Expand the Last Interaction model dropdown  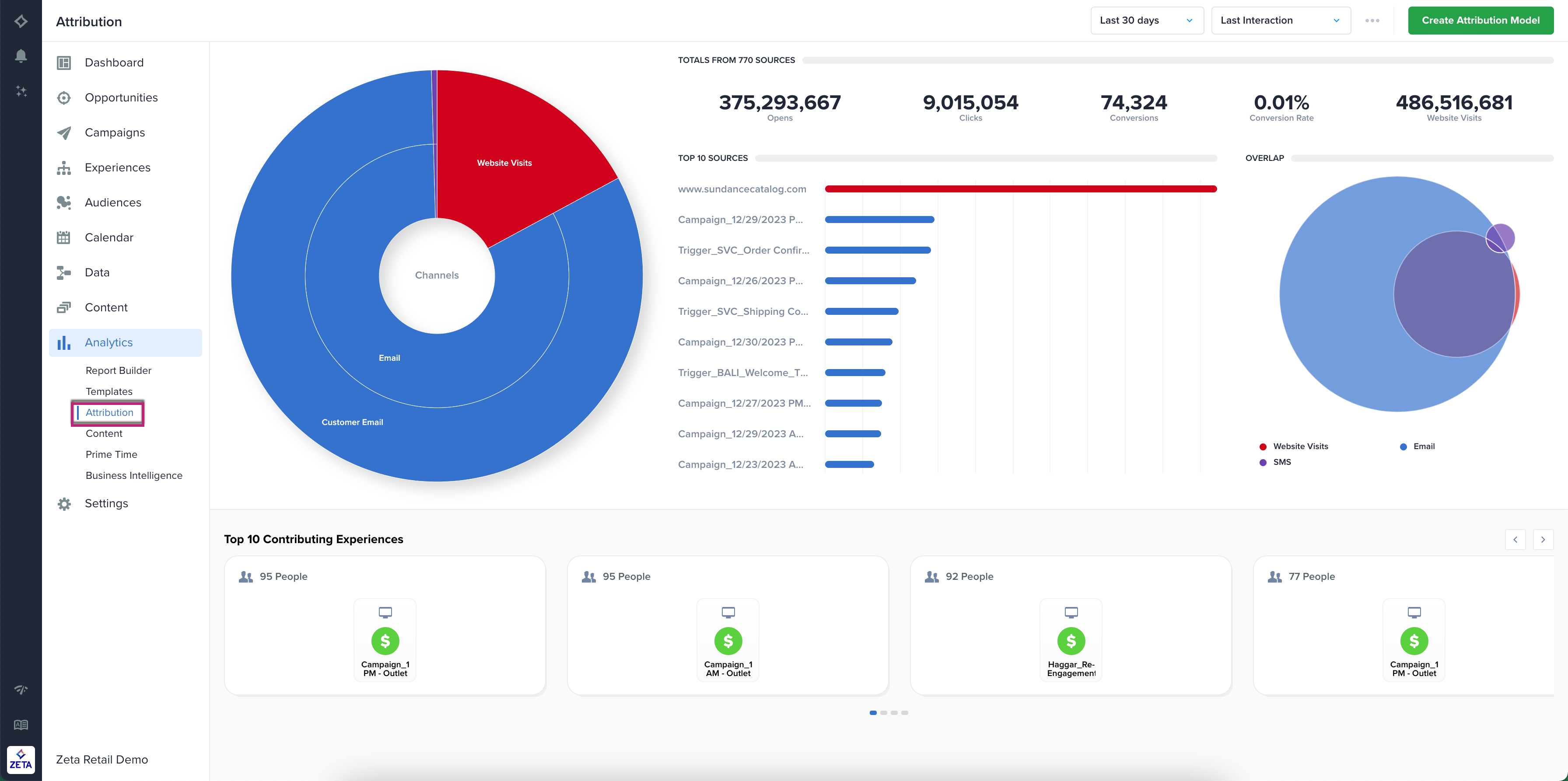tap(1280, 21)
